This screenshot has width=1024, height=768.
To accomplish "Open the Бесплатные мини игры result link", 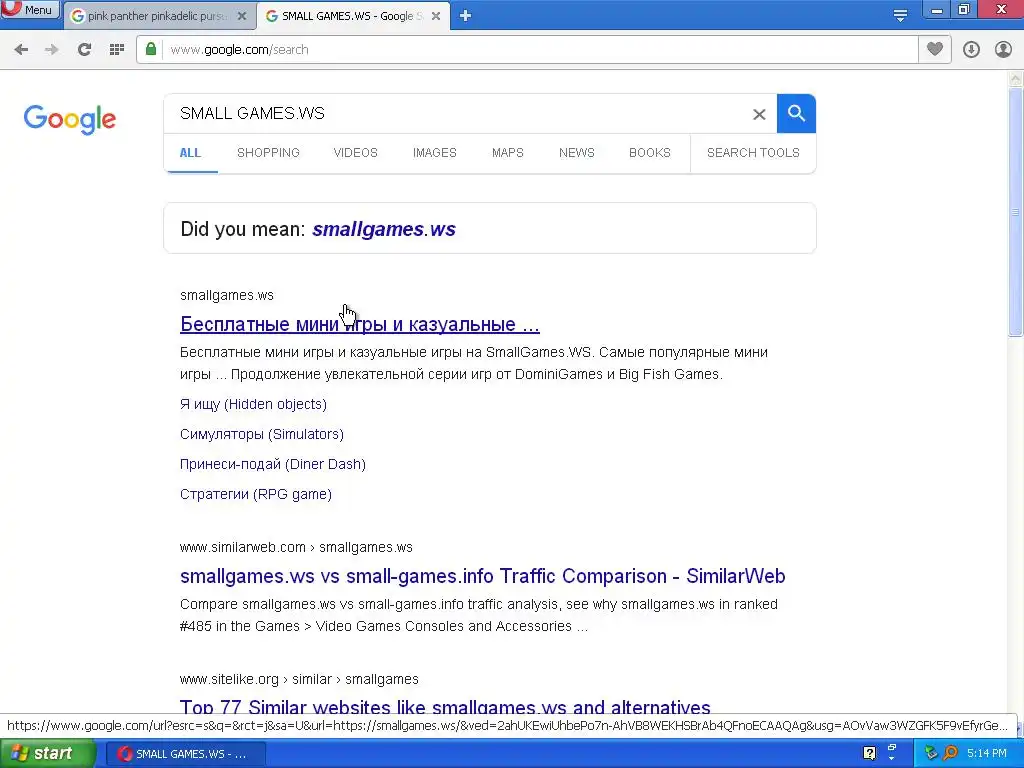I will tap(360, 324).
